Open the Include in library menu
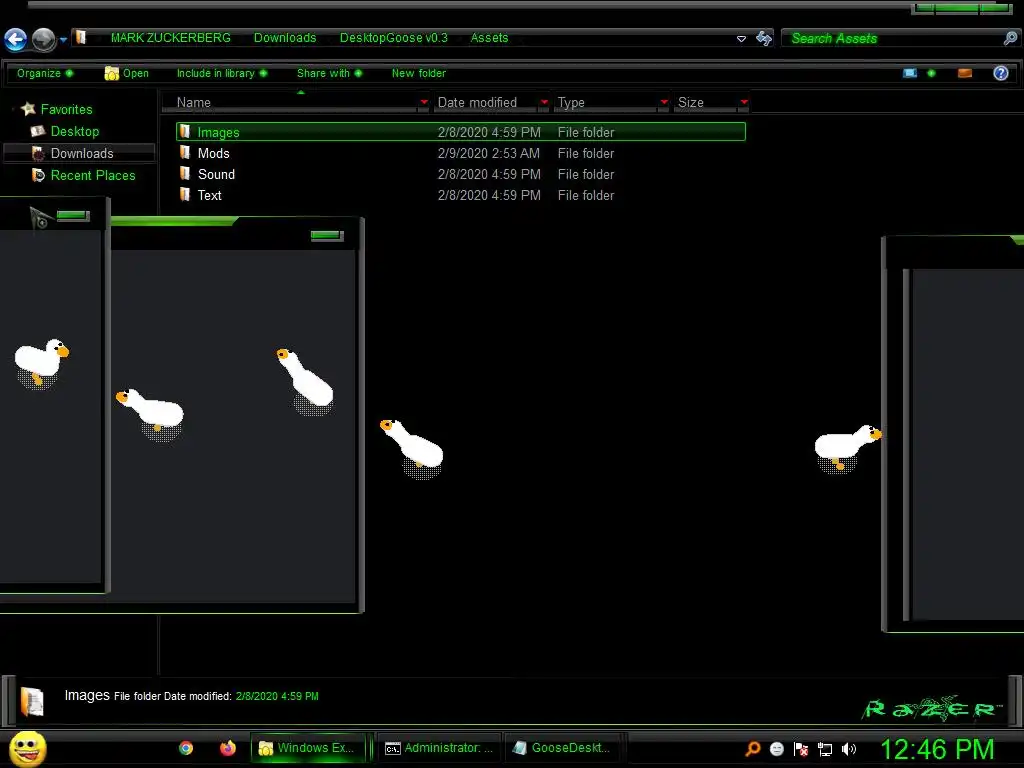 [221, 73]
